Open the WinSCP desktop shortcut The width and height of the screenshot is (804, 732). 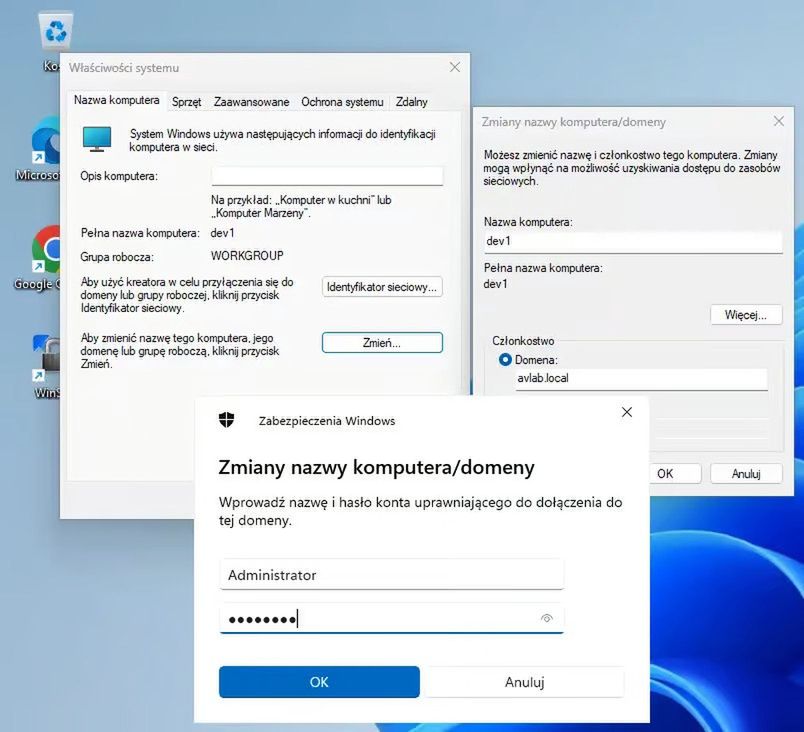tap(45, 359)
